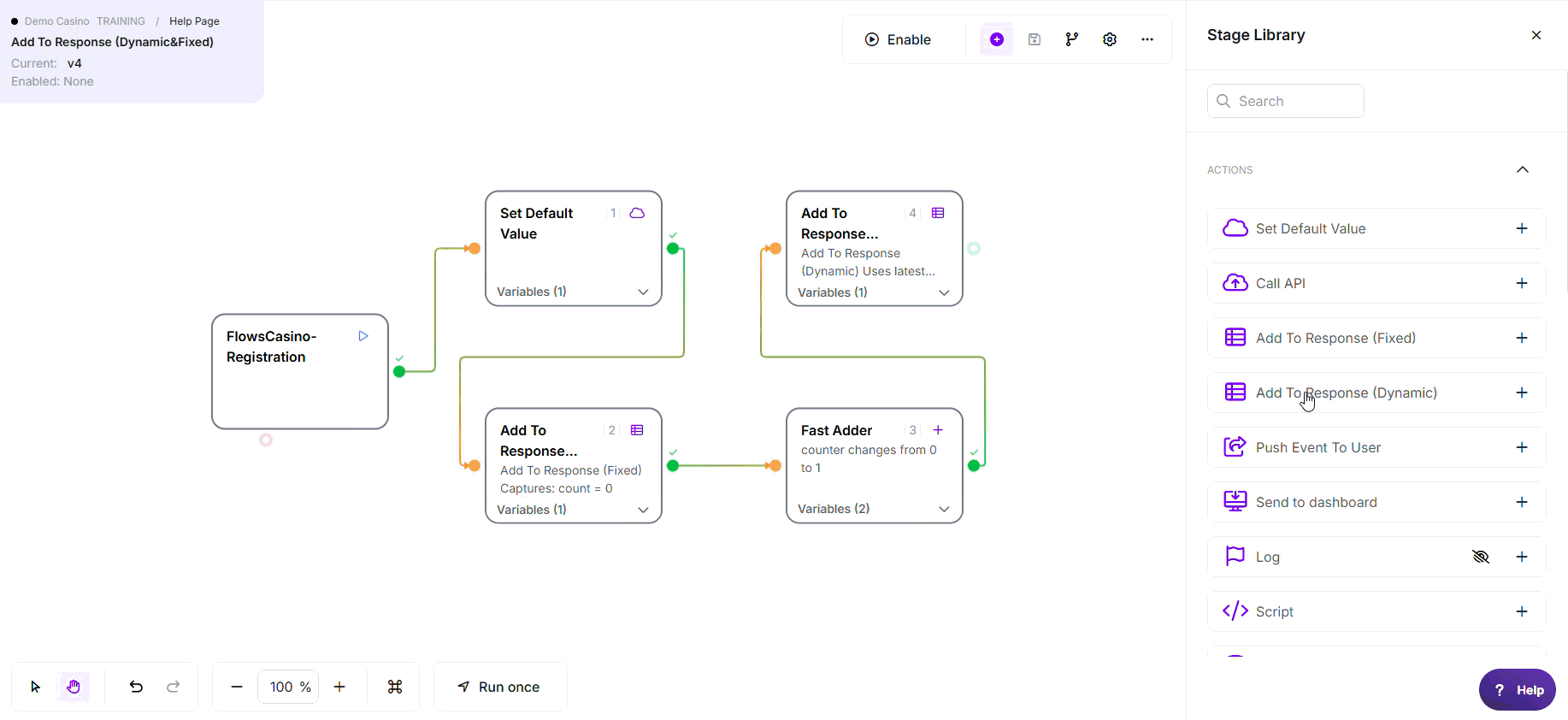Image resolution: width=1568 pixels, height=720 pixels.
Task: Click green output port of Set Default Value node
Action: (673, 249)
